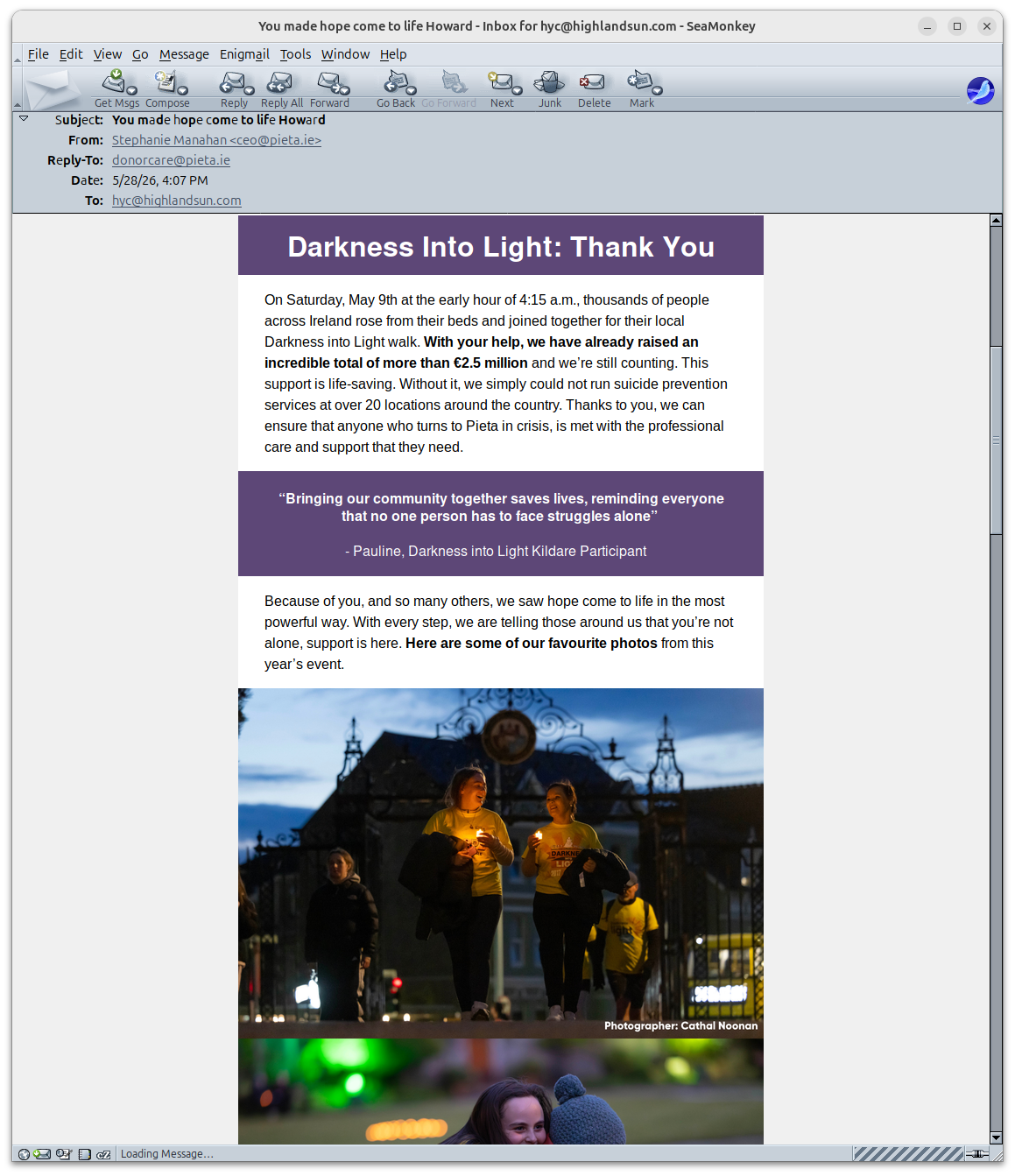Open the Enigmail menu
The image size is (1015, 1176).
(244, 54)
